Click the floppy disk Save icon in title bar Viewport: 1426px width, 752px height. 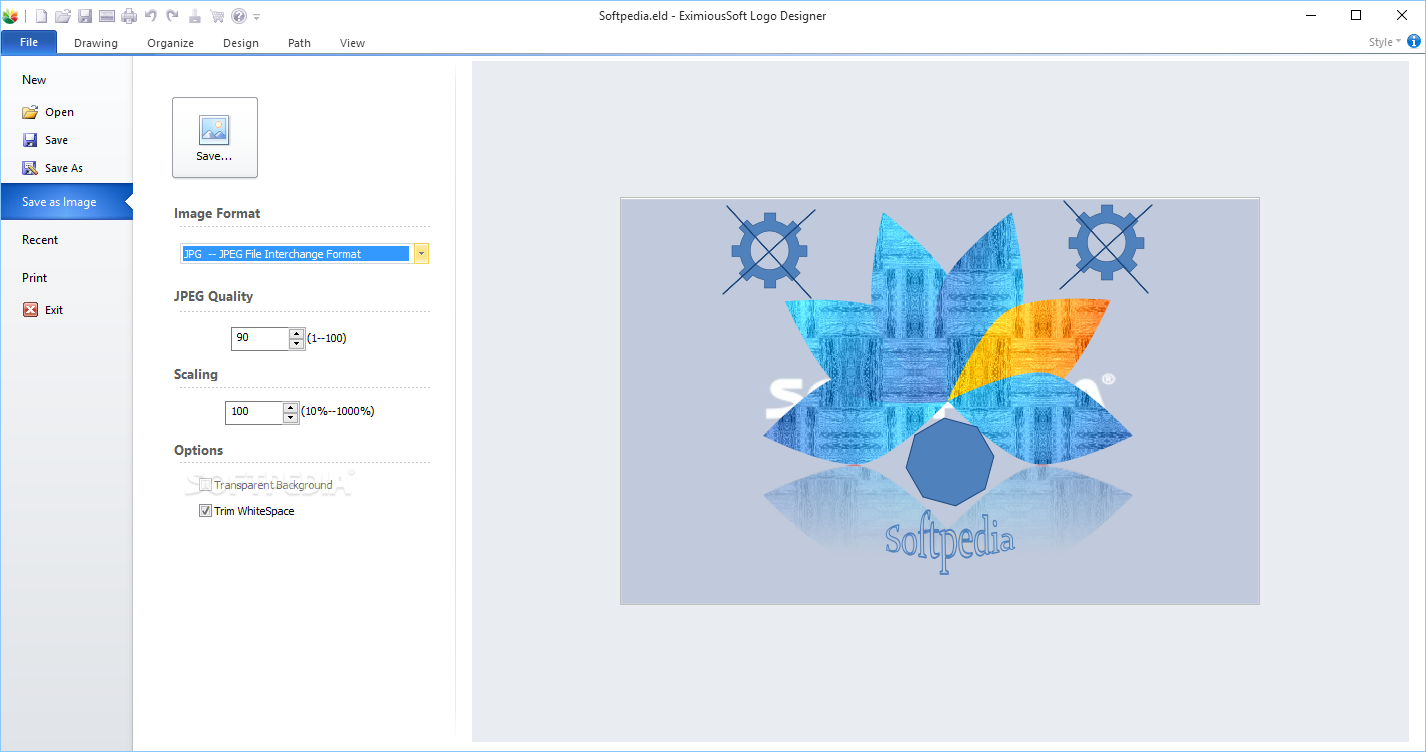coord(85,16)
